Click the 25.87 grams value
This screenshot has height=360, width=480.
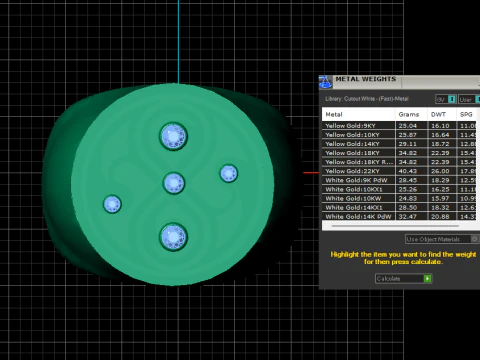pyautogui.click(x=408, y=135)
